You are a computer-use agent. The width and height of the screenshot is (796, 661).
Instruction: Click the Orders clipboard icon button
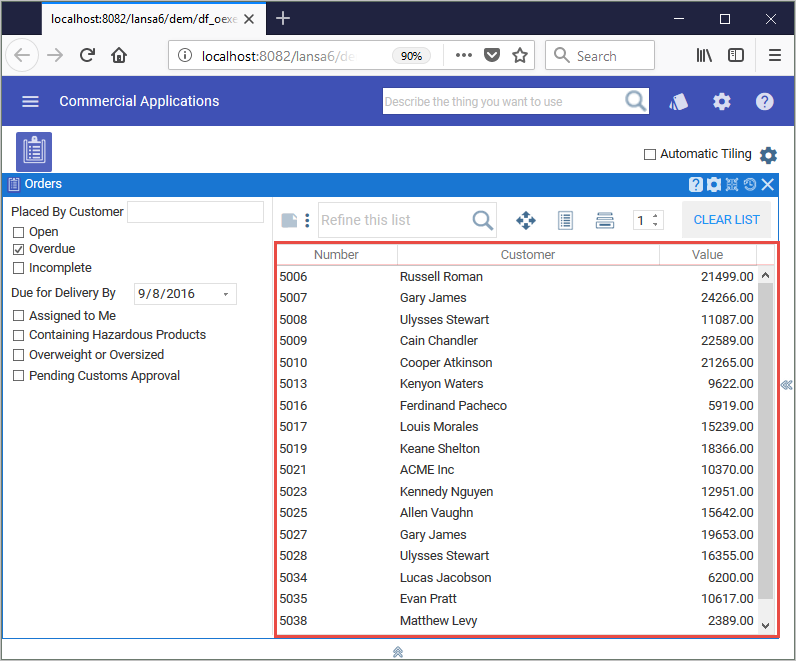click(x=34, y=151)
